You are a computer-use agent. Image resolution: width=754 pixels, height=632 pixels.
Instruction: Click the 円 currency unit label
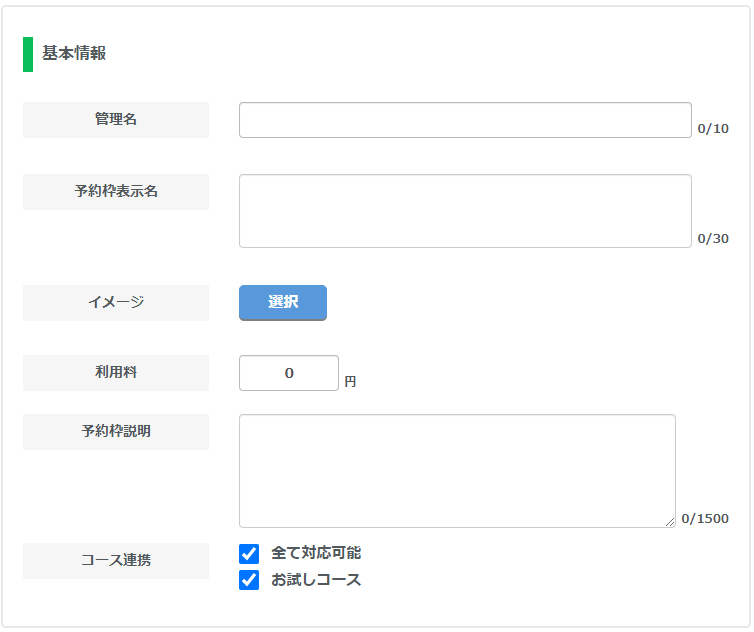350,382
